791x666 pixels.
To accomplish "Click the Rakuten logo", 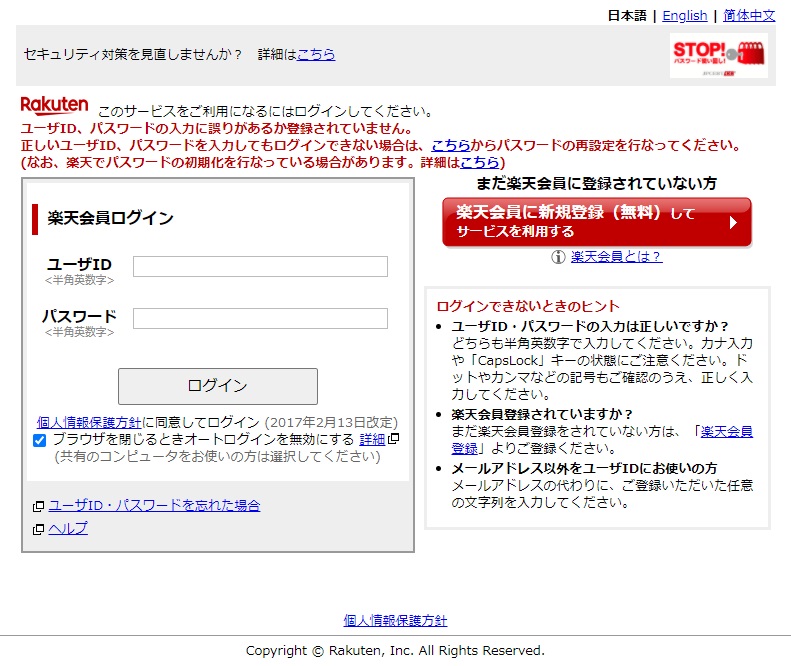I will (54, 105).
